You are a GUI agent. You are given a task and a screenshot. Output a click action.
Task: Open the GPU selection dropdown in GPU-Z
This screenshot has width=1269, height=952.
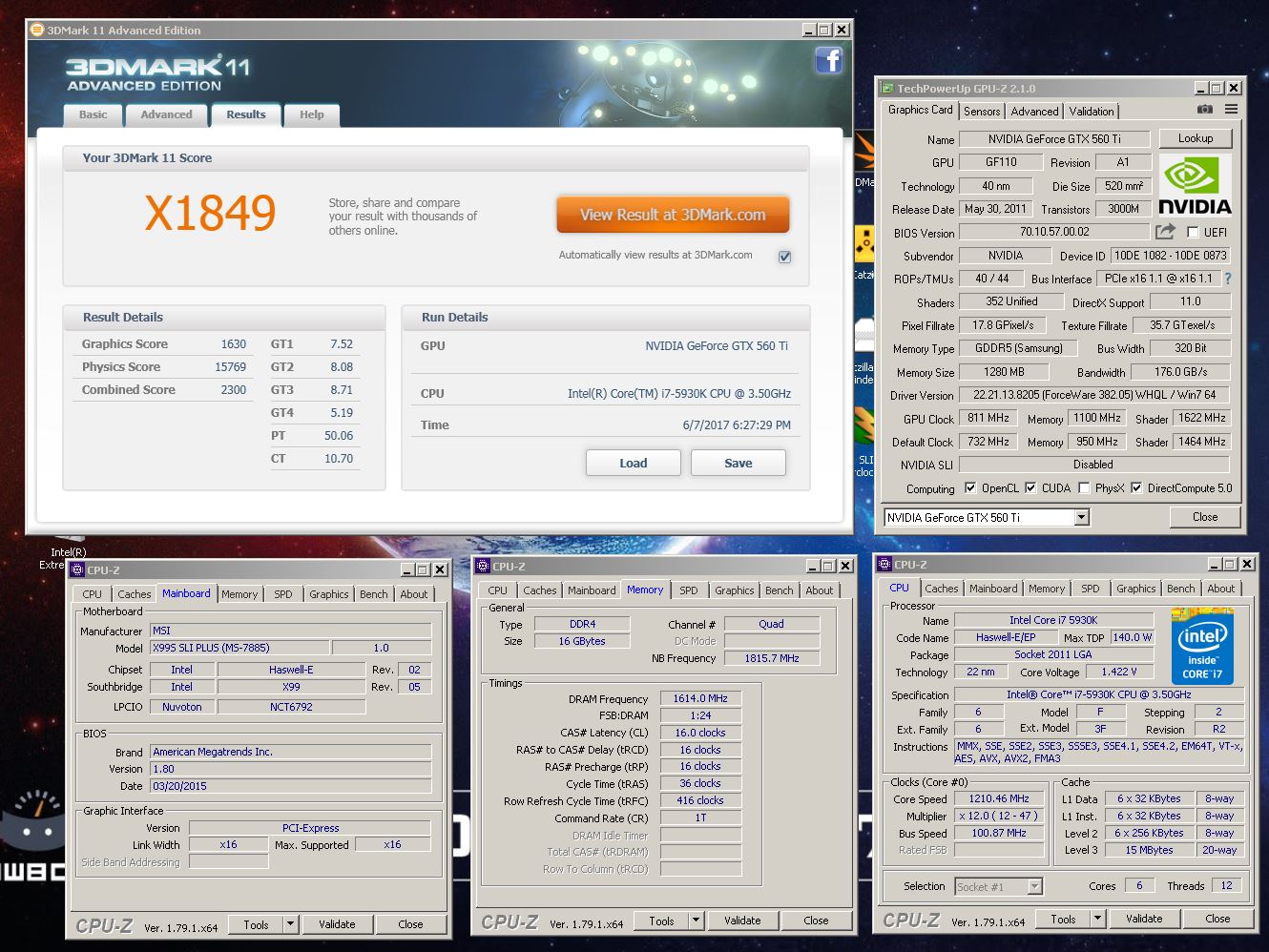1081,517
